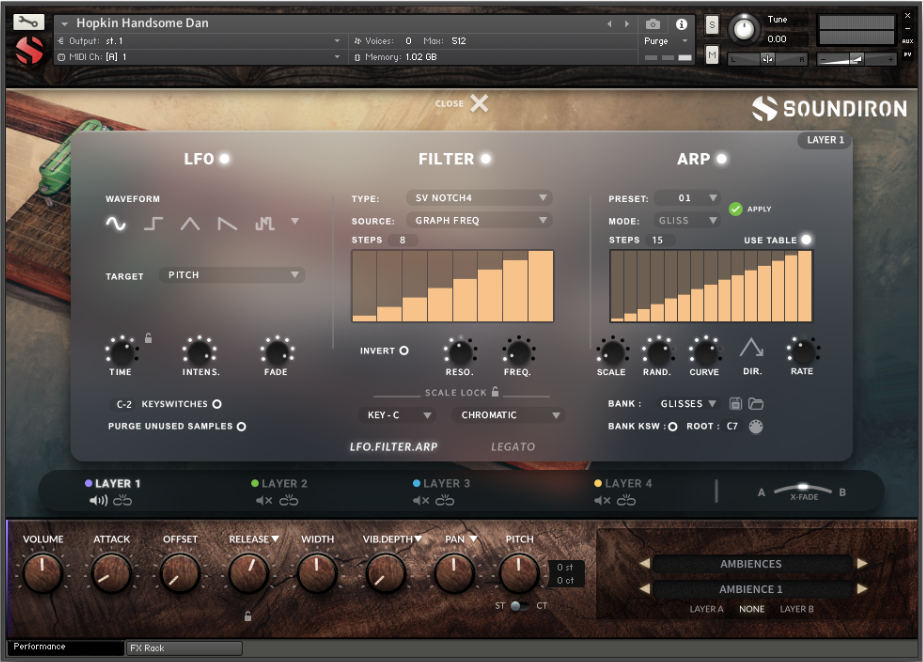
Task: Switch to the LEGATO tab
Action: [x=513, y=446]
